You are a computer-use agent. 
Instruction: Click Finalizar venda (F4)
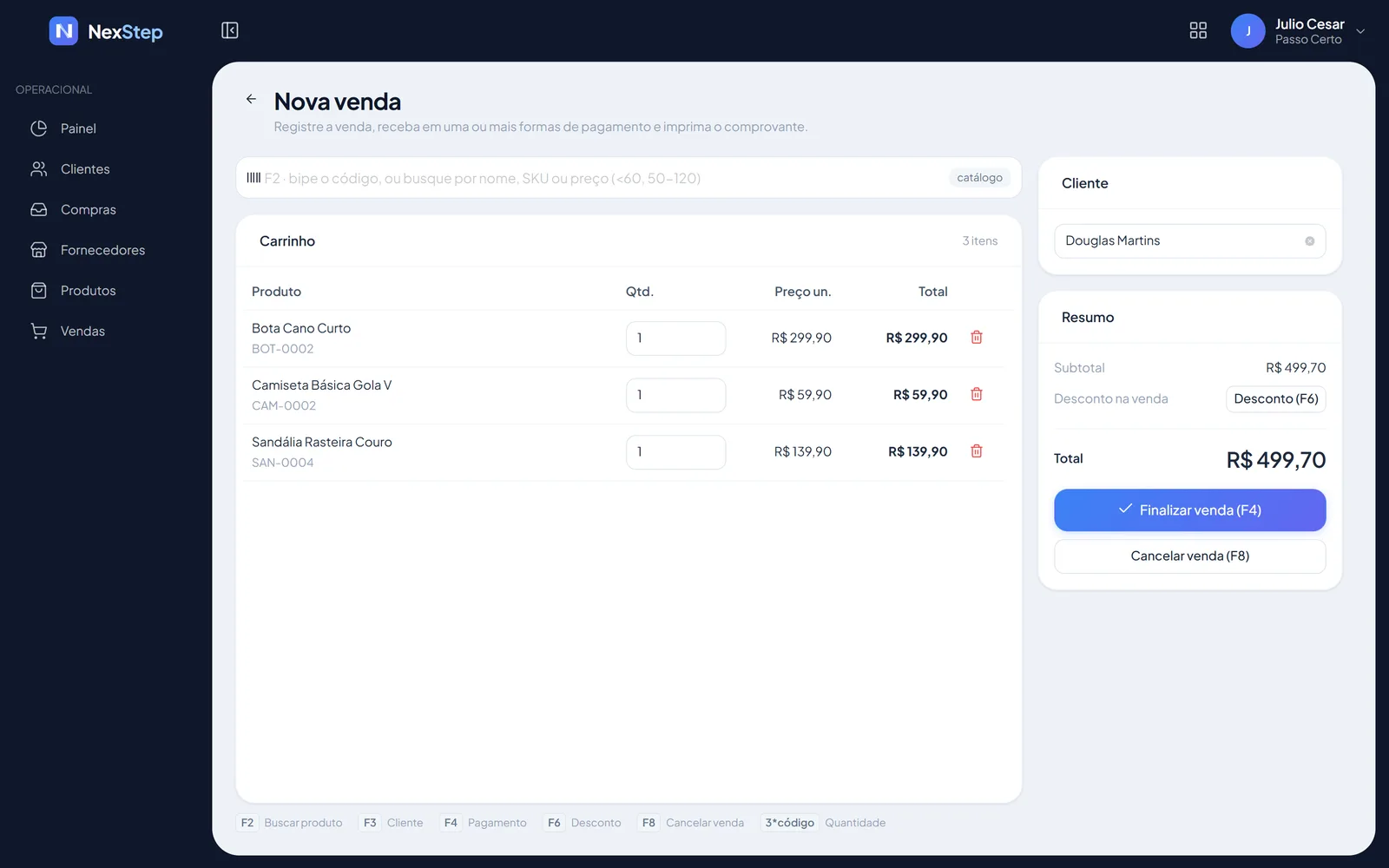(x=1189, y=510)
